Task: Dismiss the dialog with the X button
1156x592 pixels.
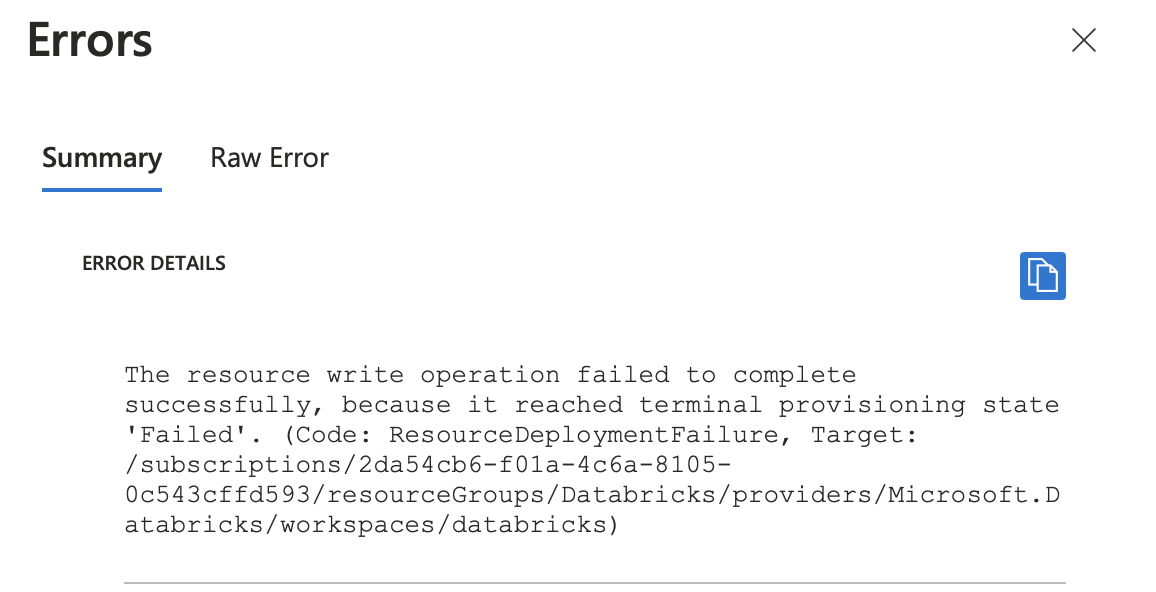Action: coord(1084,41)
